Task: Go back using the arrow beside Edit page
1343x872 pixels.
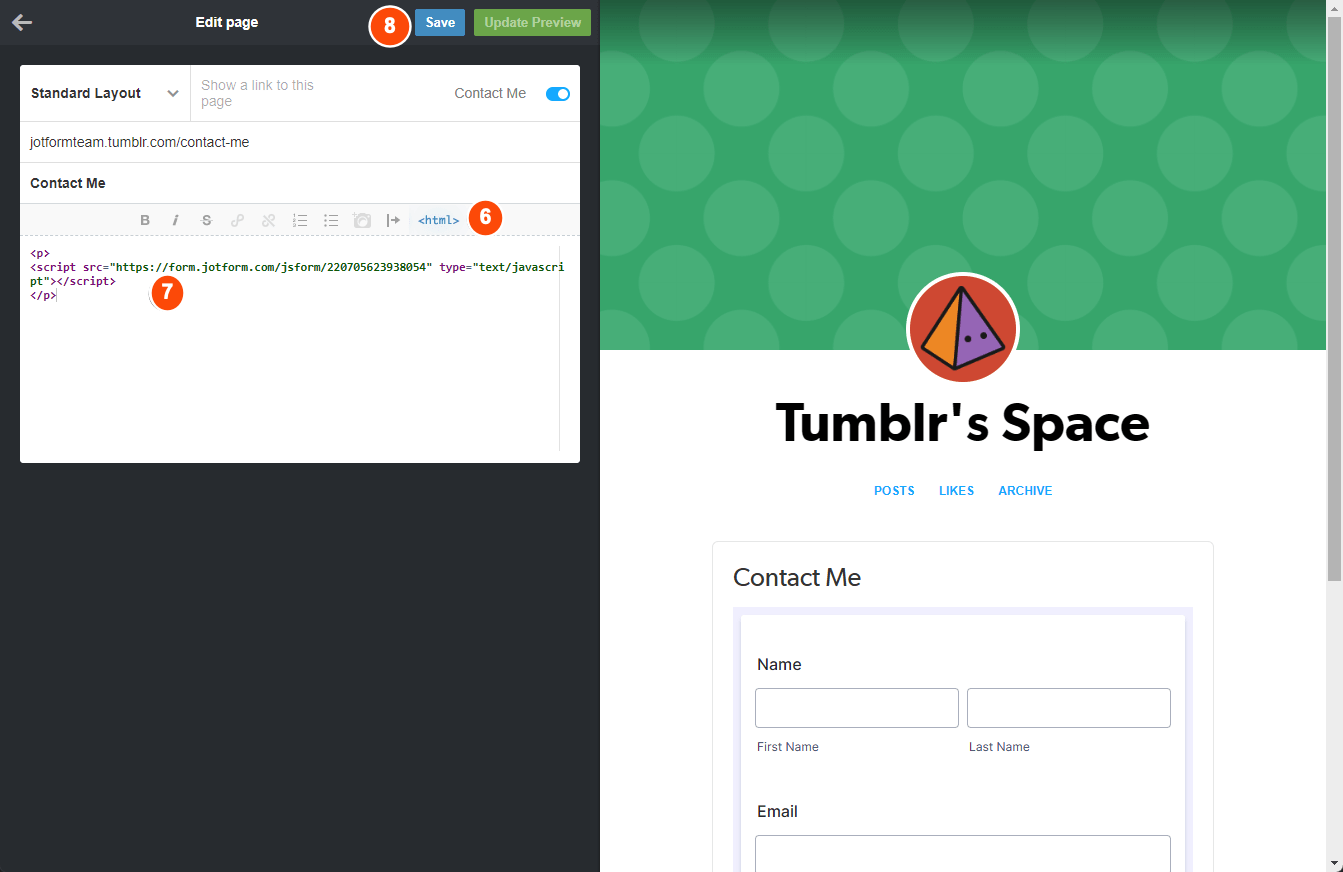Action: click(x=22, y=22)
